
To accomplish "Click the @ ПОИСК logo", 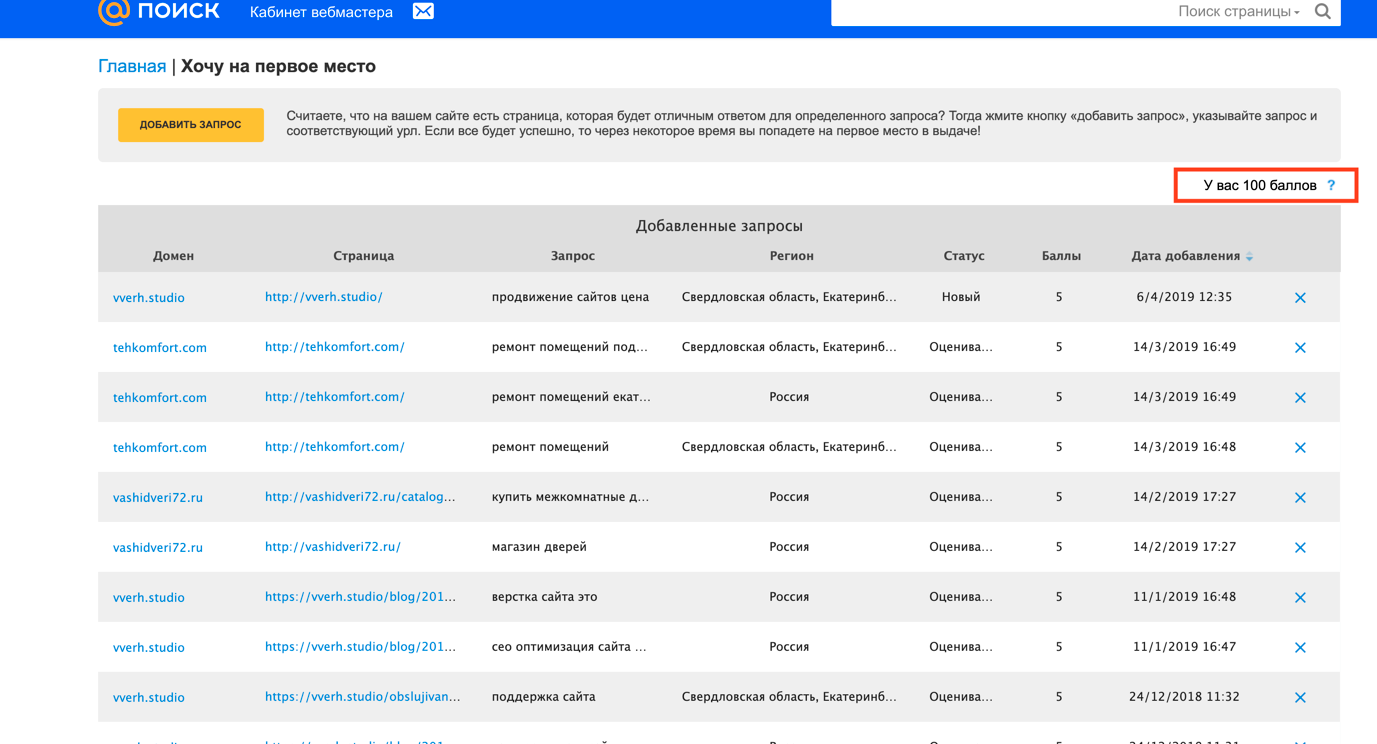I will tap(158, 11).
